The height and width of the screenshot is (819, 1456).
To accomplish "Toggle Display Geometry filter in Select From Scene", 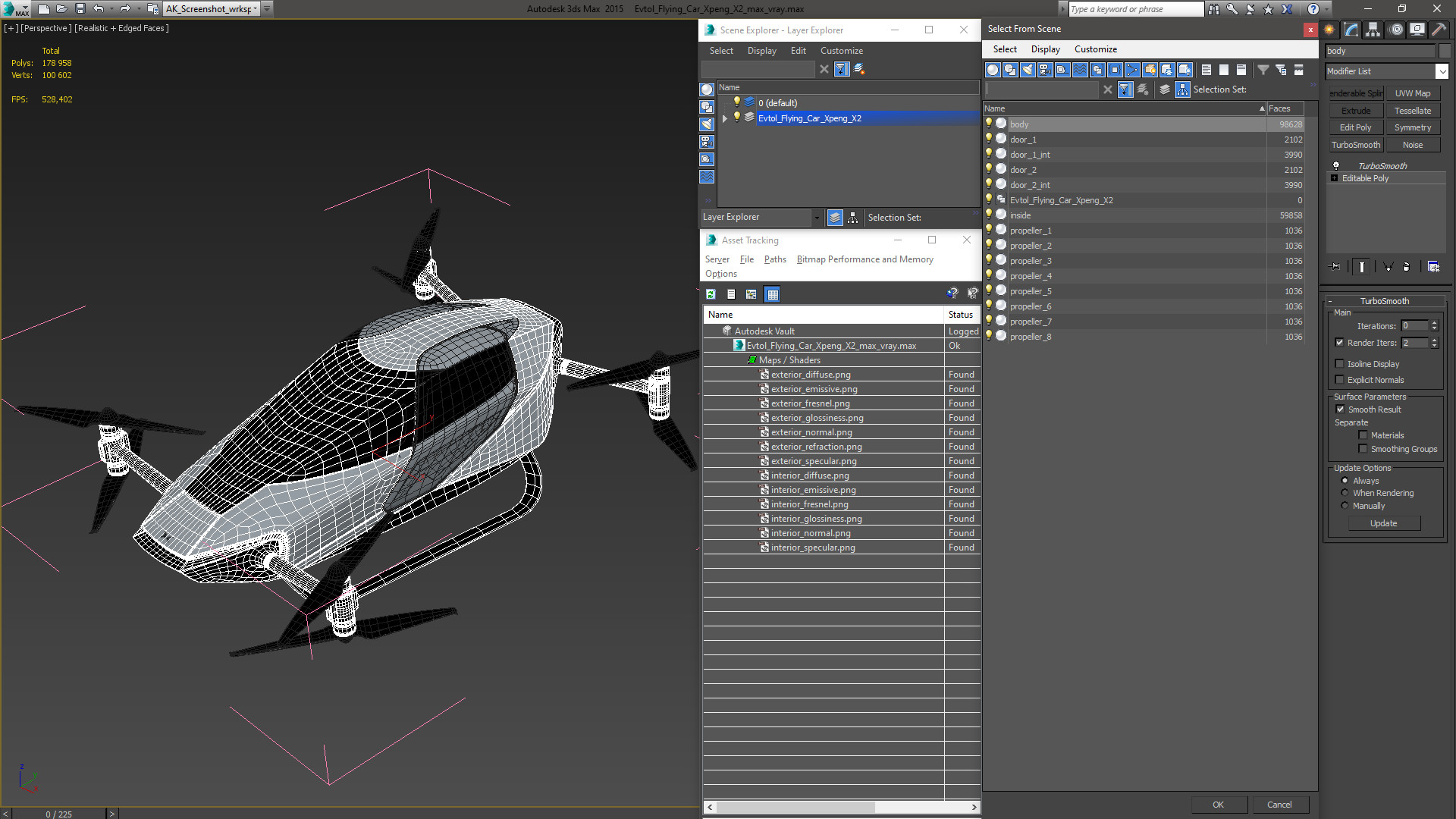I will tap(993, 70).
